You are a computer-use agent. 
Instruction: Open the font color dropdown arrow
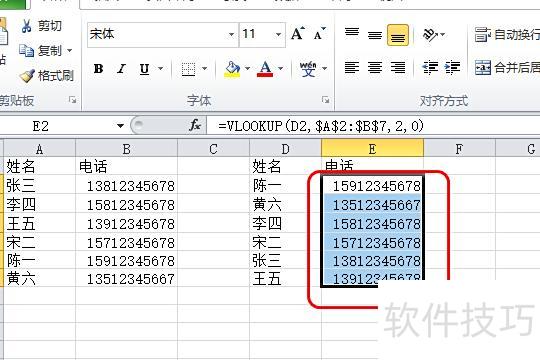(x=281, y=69)
